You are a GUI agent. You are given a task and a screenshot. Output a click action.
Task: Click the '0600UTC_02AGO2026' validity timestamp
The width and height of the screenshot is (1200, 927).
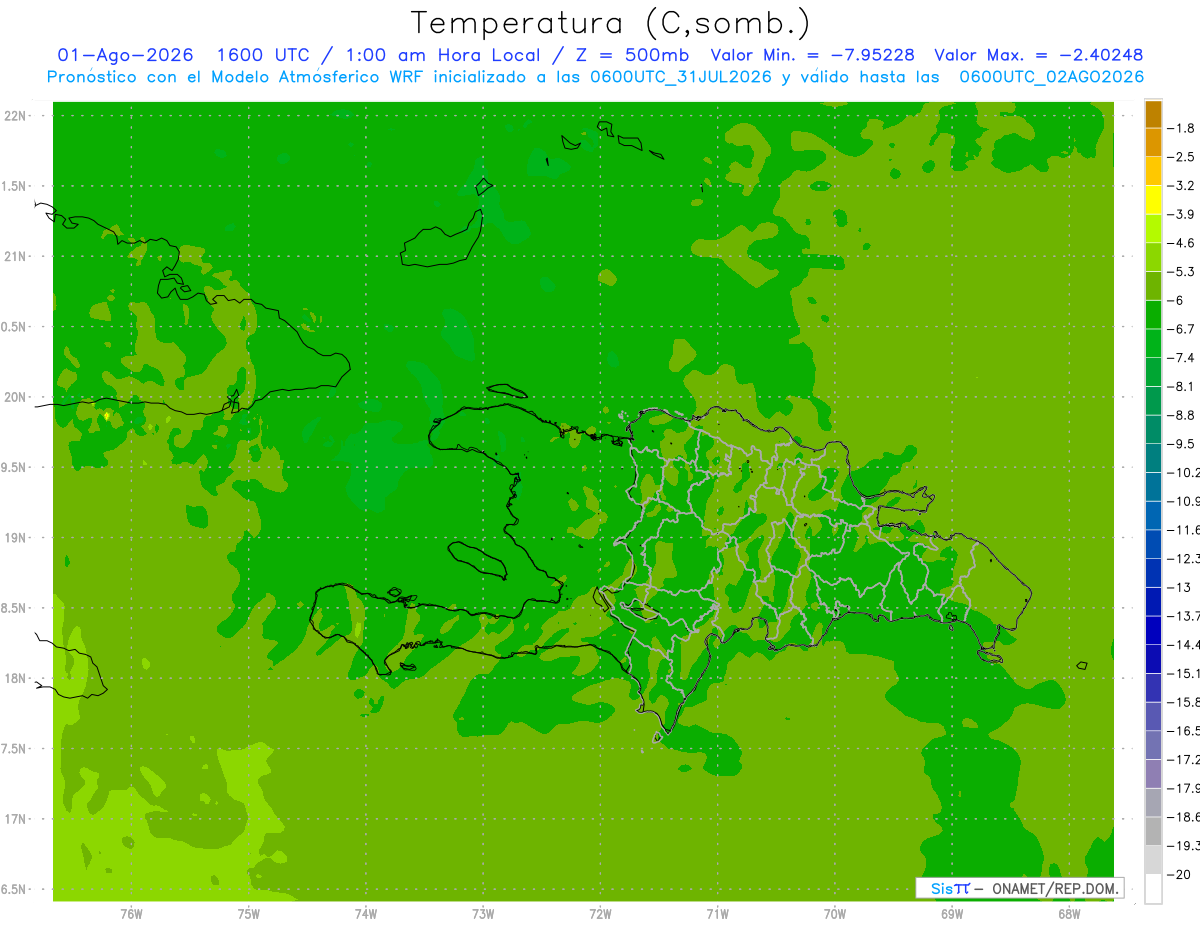(1051, 77)
